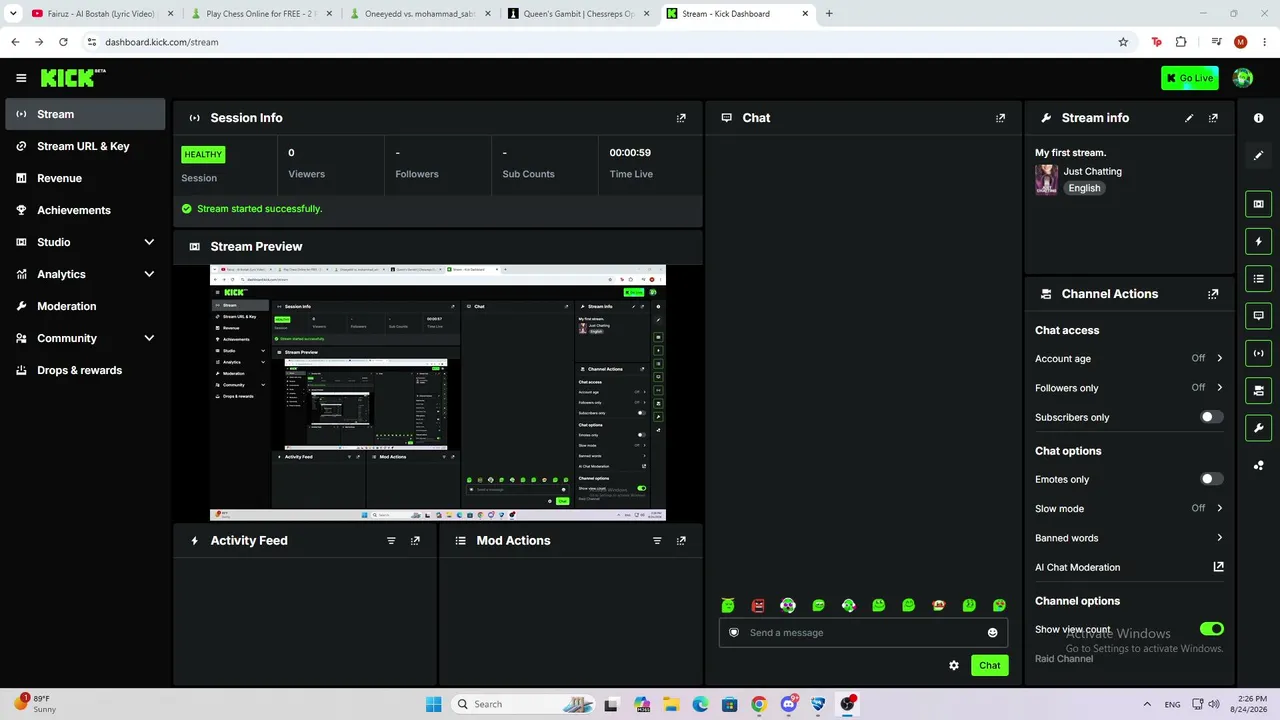The image size is (1280, 720).
Task: Pop out the Chat panel
Action: [1000, 118]
